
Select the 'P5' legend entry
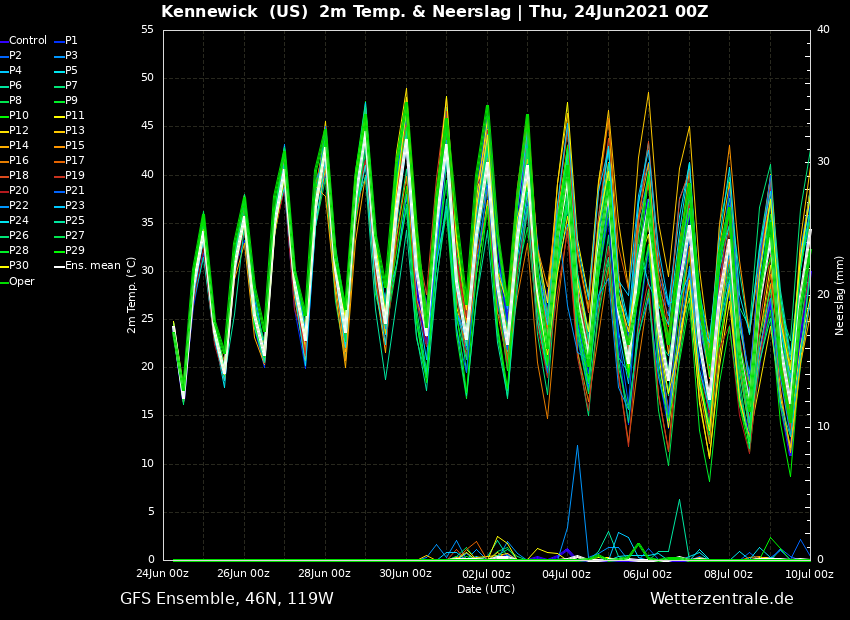(x=67, y=70)
